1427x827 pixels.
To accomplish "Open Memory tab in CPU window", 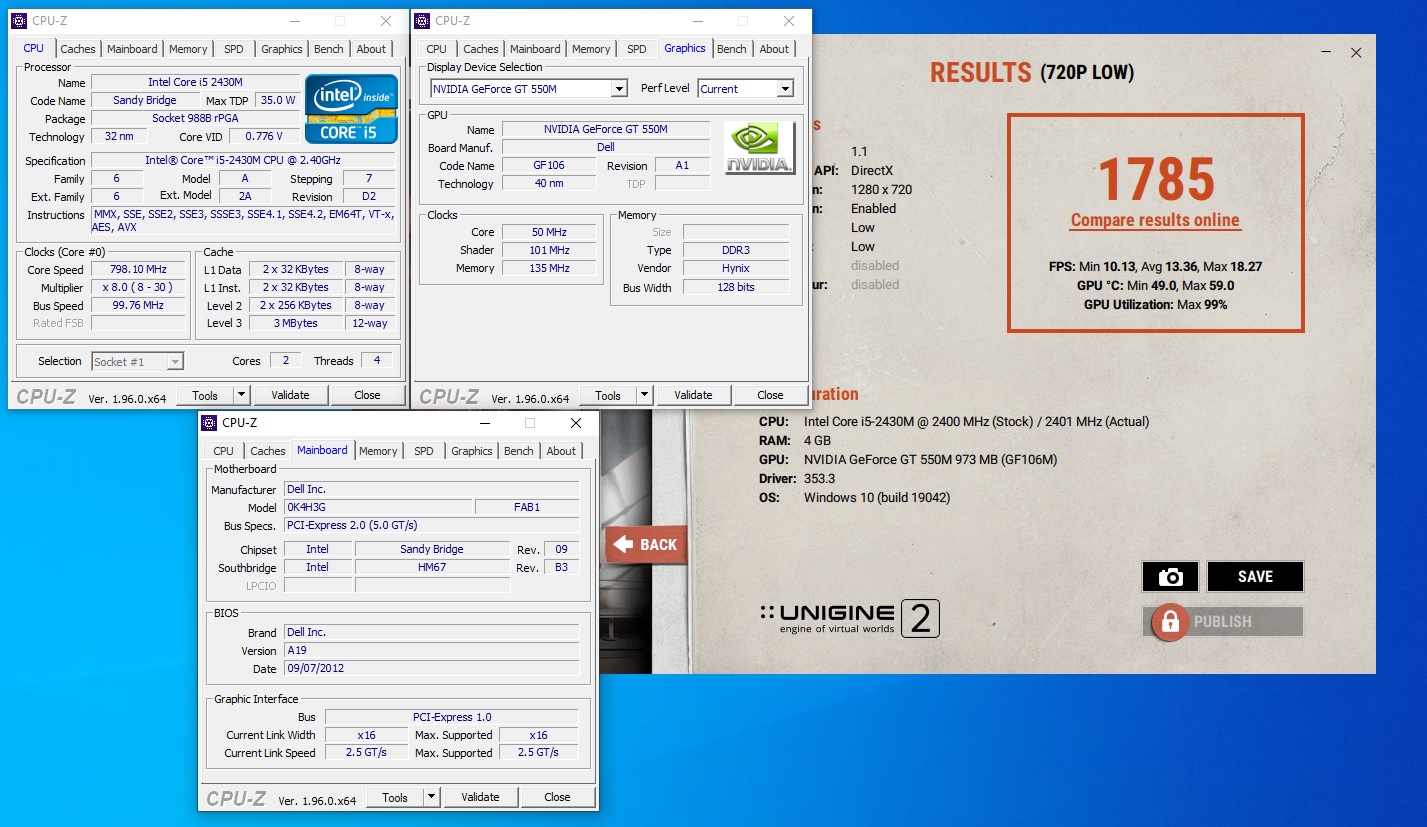I will [x=188, y=49].
